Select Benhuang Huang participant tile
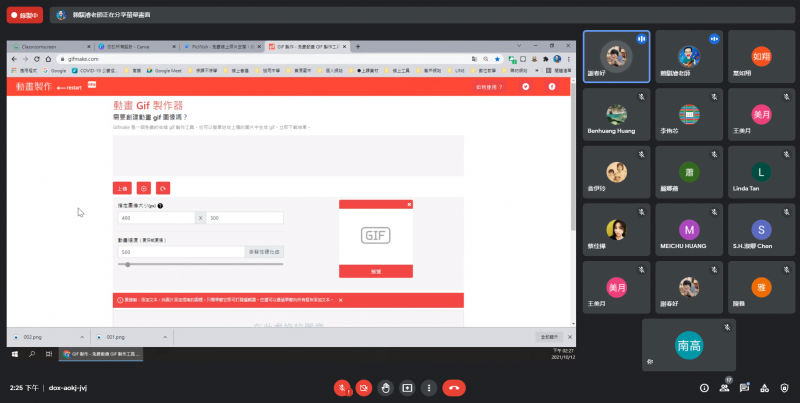Viewport: 800px width, 403px height. 616,115
